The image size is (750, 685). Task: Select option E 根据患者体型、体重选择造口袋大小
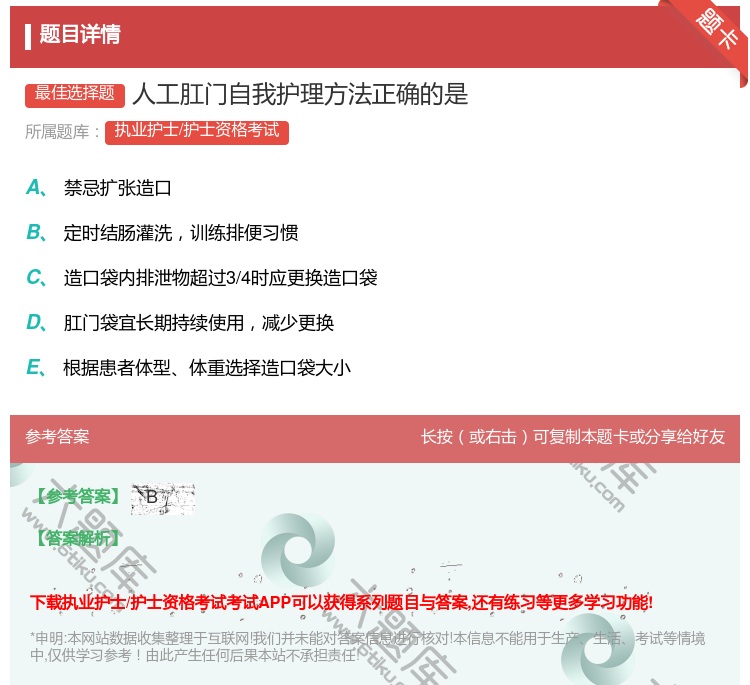(188, 368)
